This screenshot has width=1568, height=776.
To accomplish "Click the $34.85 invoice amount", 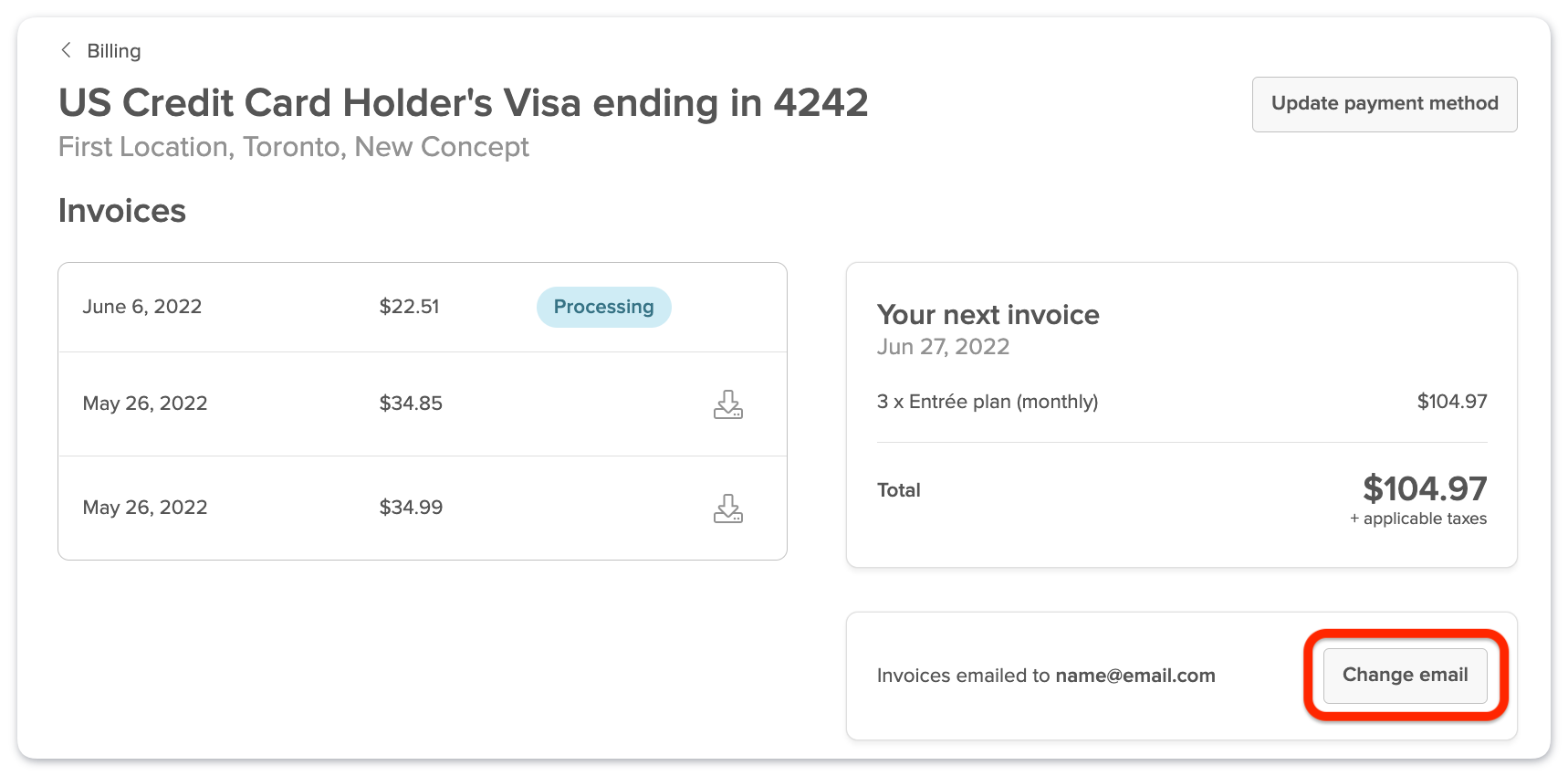I will pos(411,404).
